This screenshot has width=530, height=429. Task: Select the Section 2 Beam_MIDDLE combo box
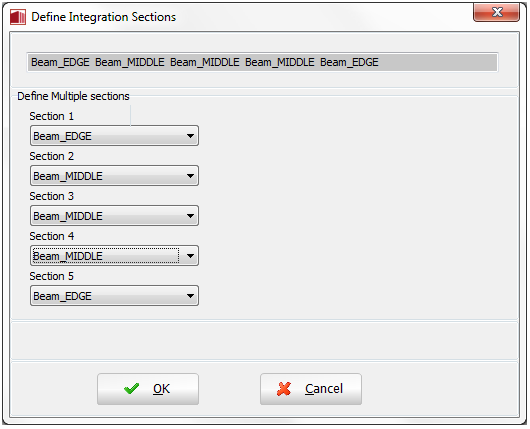tap(114, 176)
